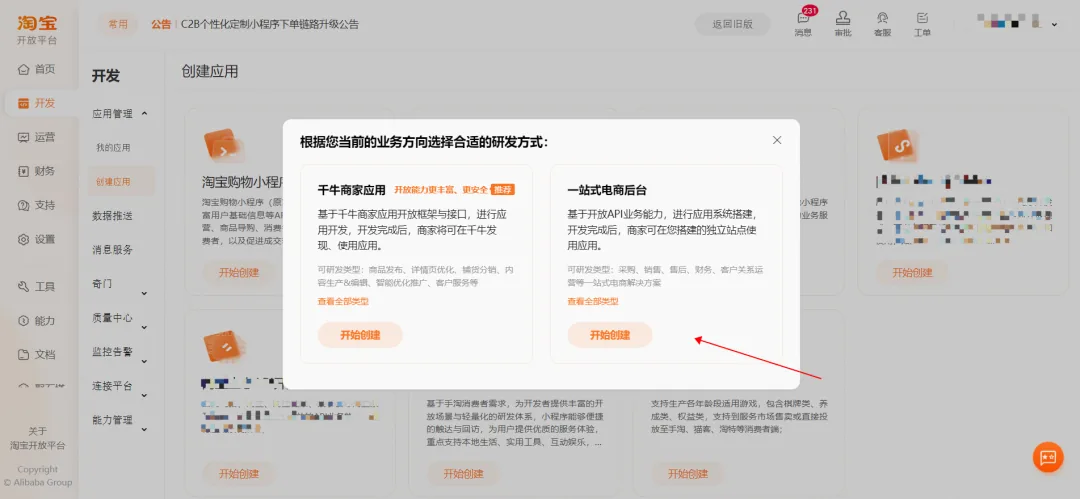
Task: Start creating 千牛商家应用
Action: (x=360, y=335)
